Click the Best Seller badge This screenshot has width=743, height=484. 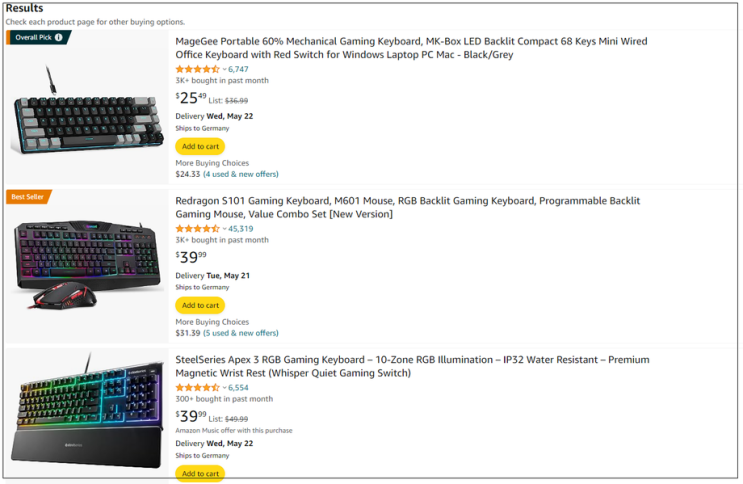[28, 197]
